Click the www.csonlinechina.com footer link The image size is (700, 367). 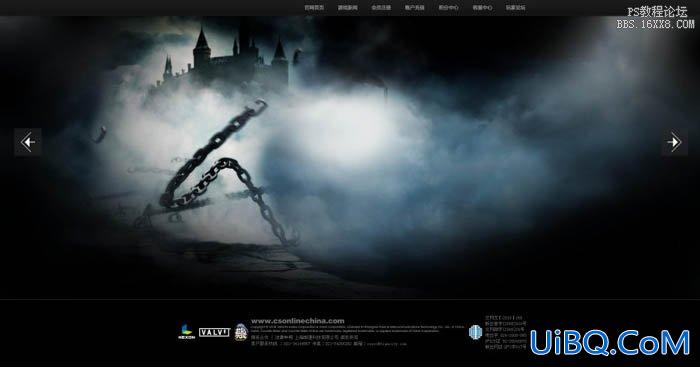[x=298, y=321]
